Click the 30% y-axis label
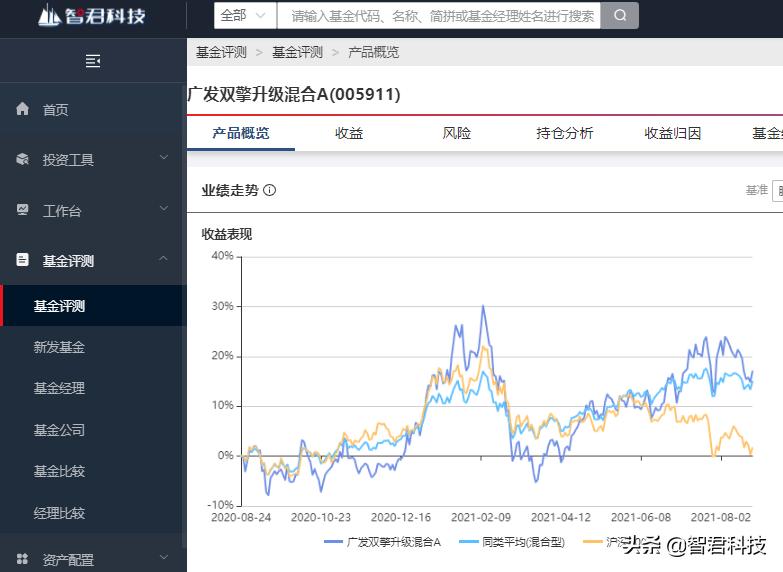 pos(222,306)
